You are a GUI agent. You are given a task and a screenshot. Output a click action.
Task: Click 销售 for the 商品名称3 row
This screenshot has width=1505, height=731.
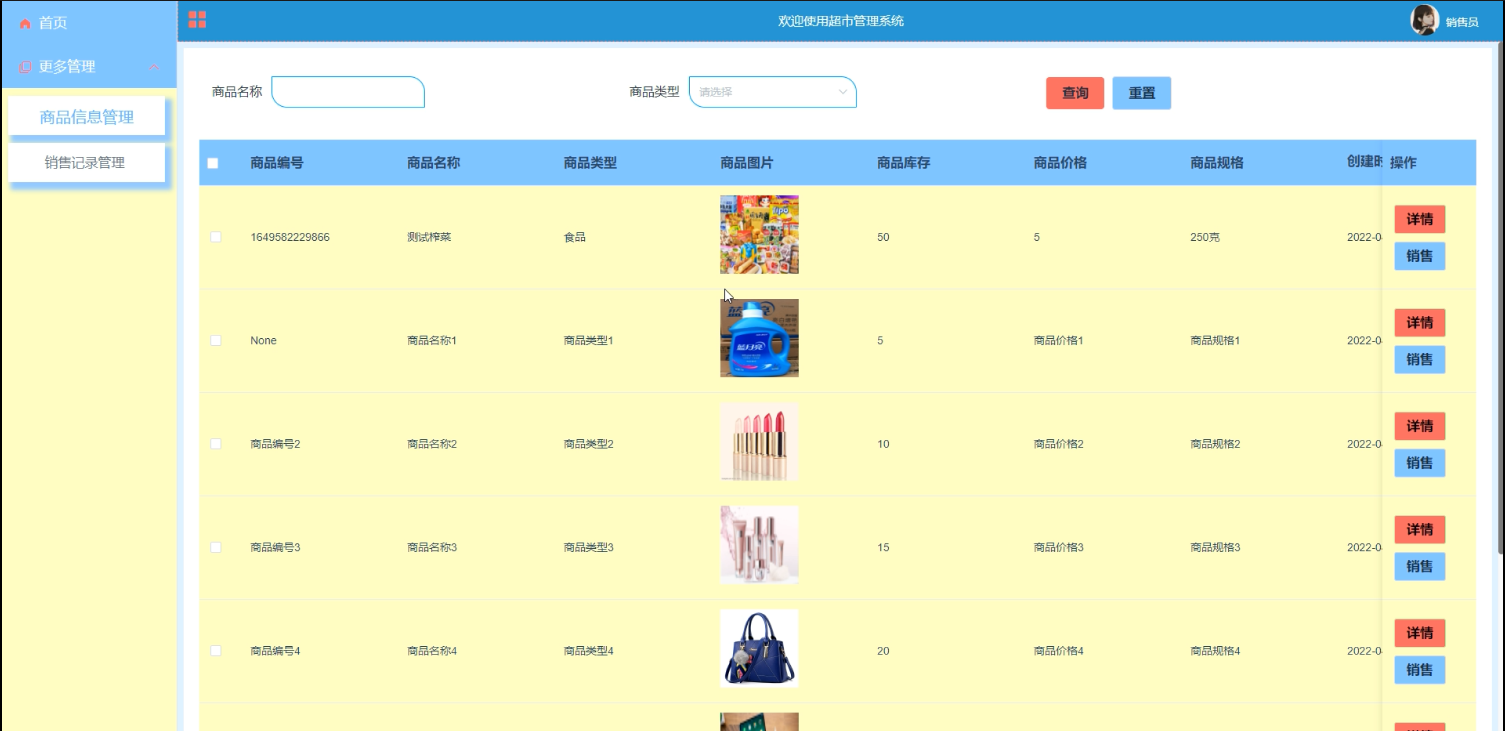coord(1420,567)
